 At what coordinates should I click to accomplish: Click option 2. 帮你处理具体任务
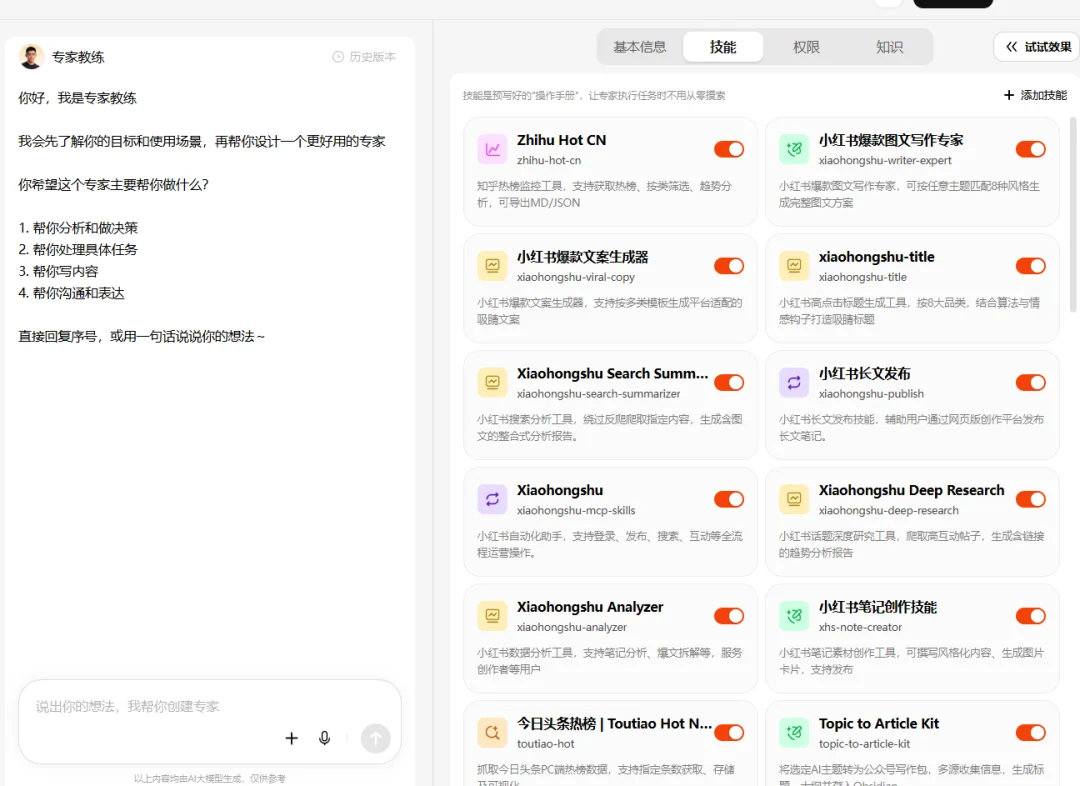[78, 249]
